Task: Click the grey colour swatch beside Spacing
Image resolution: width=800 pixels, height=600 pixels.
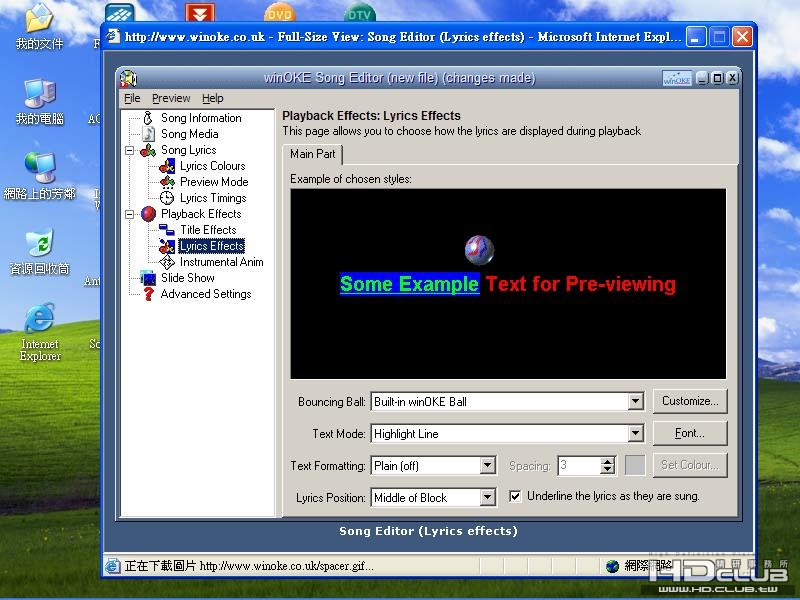Action: pos(635,465)
